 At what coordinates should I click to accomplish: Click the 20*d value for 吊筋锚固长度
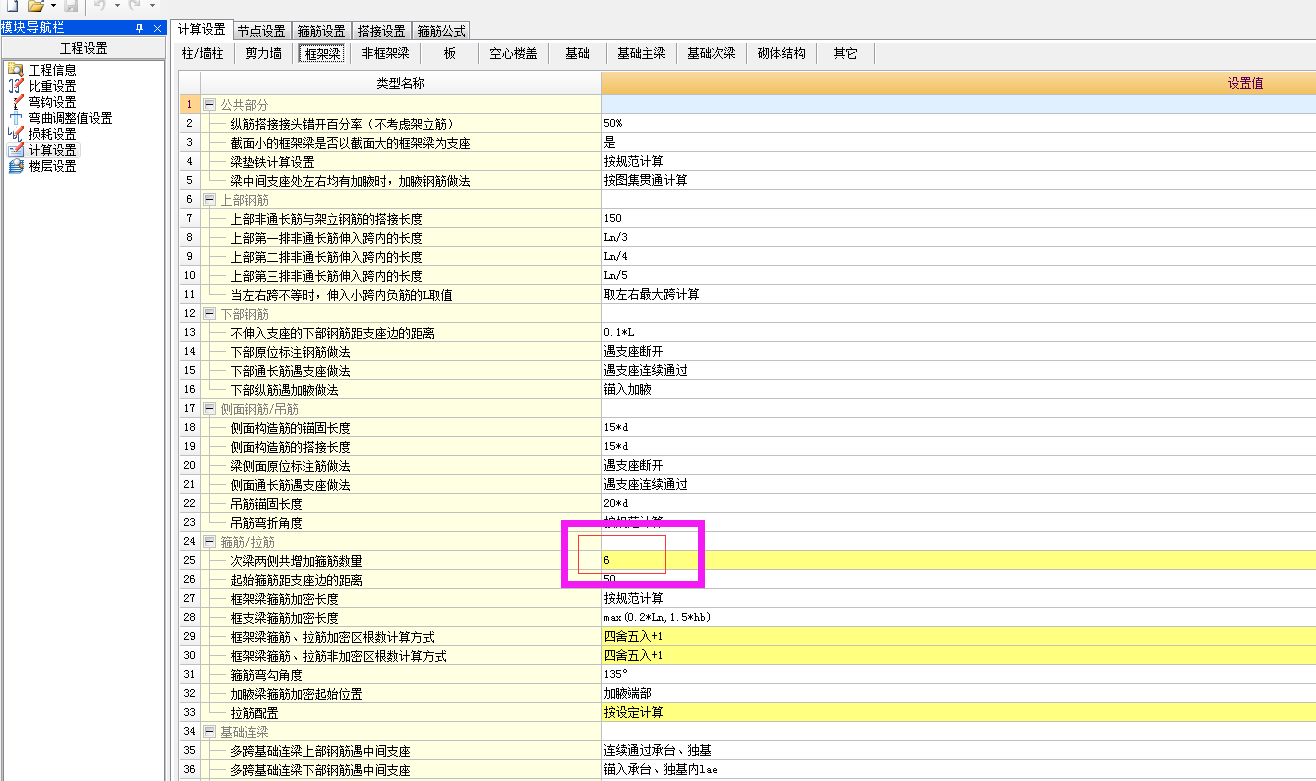coord(959,504)
